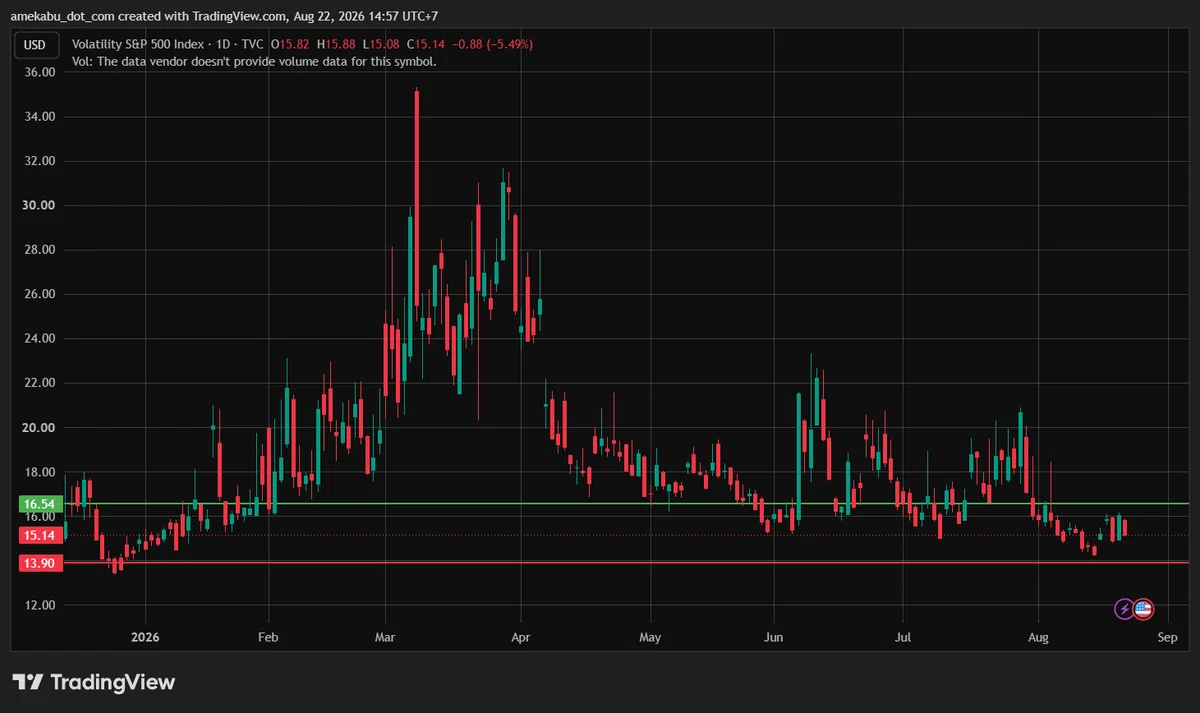Click the May time axis label
Viewport: 1200px width, 713px height.
[650, 636]
